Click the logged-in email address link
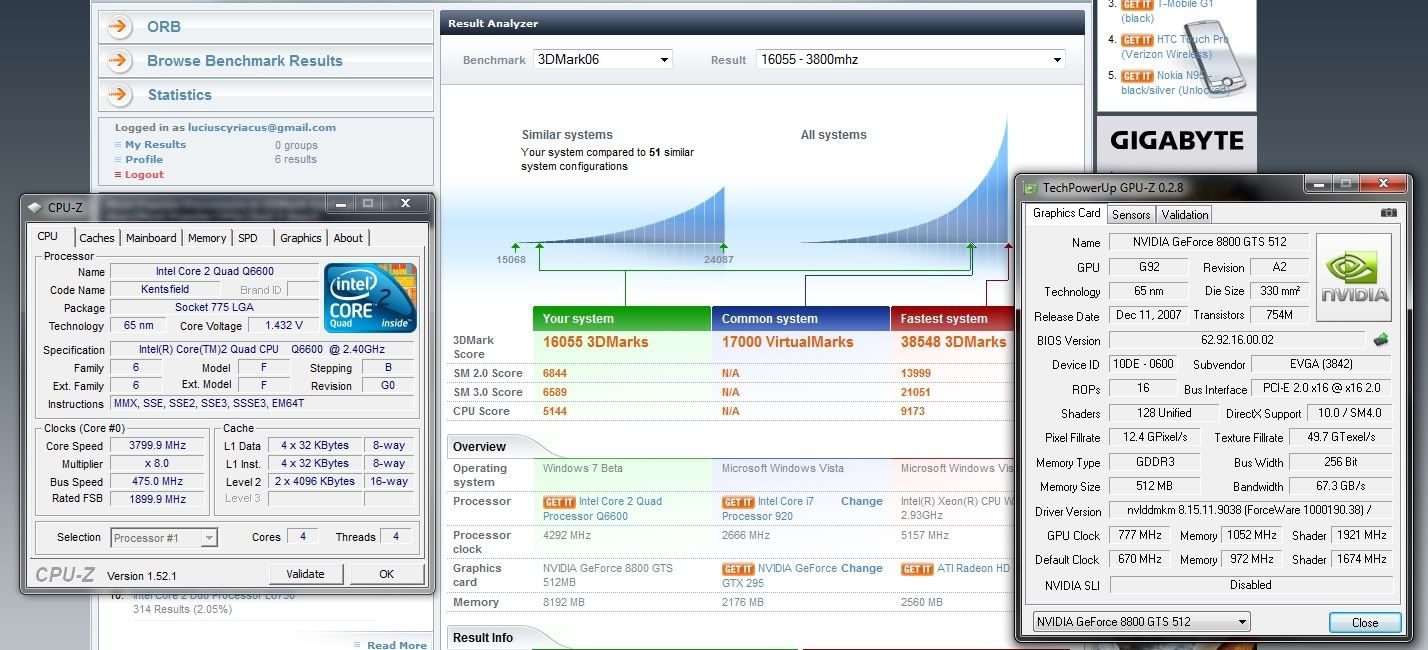 (262, 128)
